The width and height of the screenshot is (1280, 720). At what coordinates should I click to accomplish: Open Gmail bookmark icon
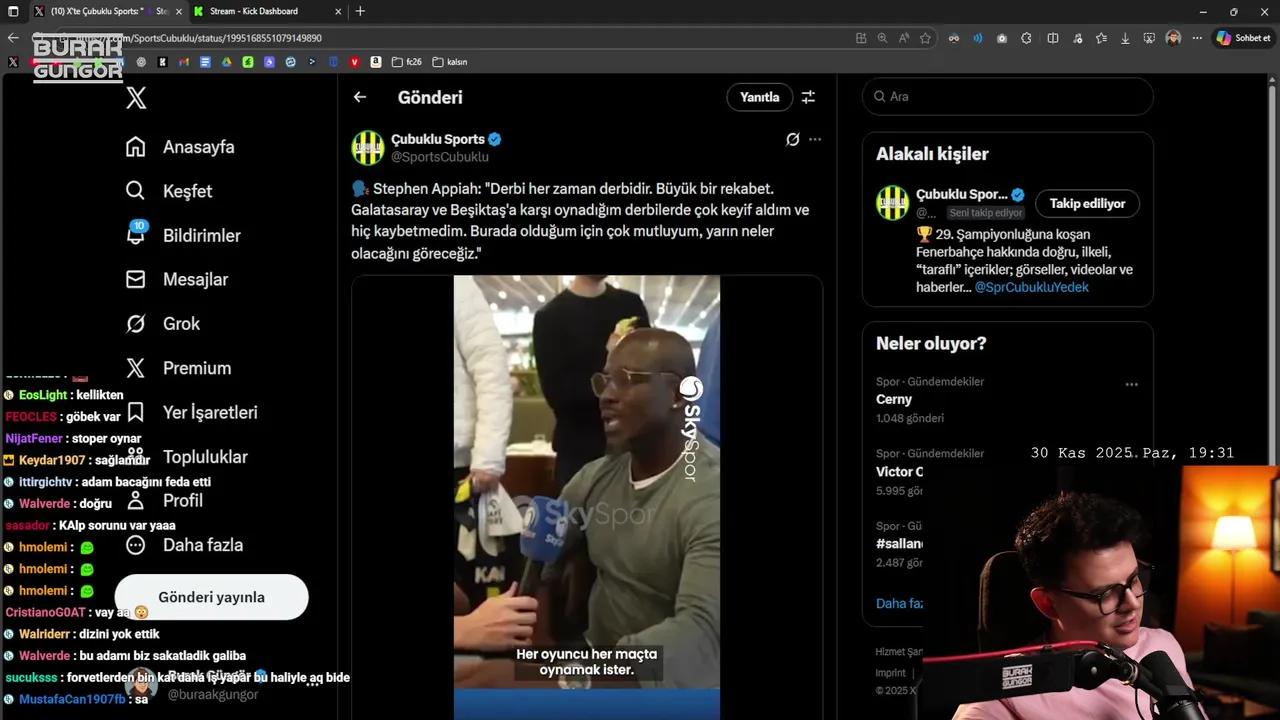click(x=184, y=62)
